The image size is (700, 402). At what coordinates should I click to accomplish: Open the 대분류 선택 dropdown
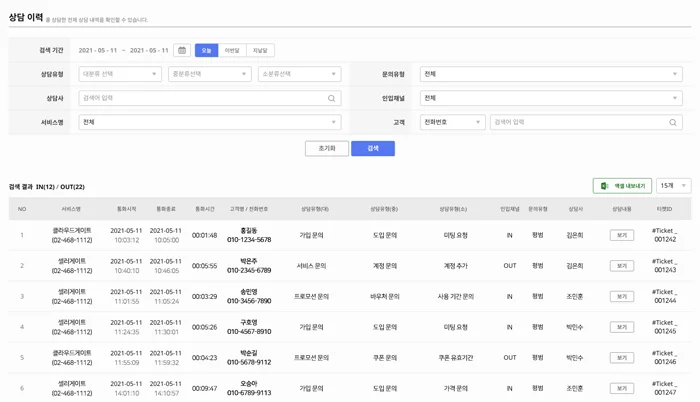tap(120, 74)
